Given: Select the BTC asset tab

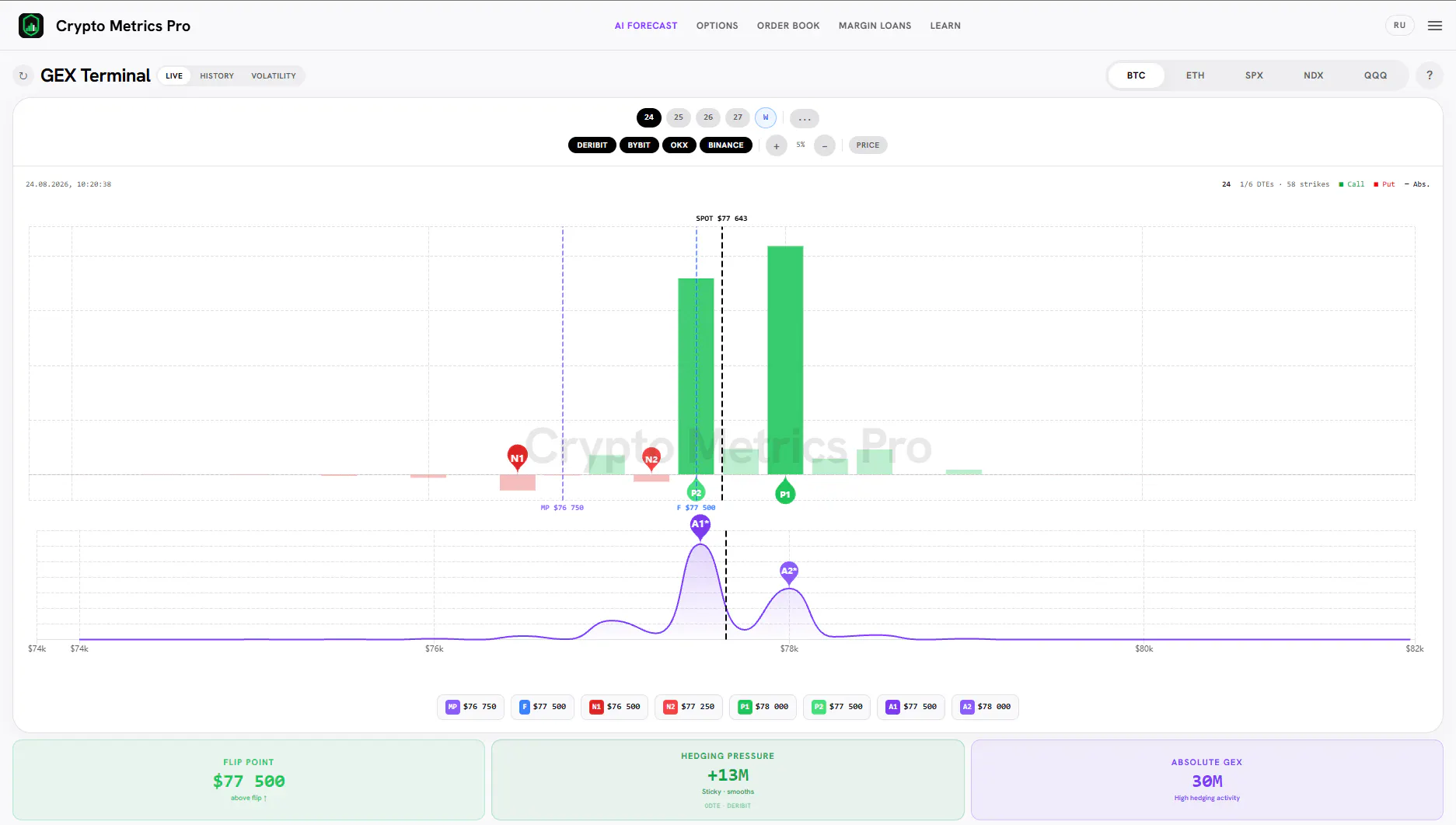Looking at the screenshot, I should [1136, 75].
